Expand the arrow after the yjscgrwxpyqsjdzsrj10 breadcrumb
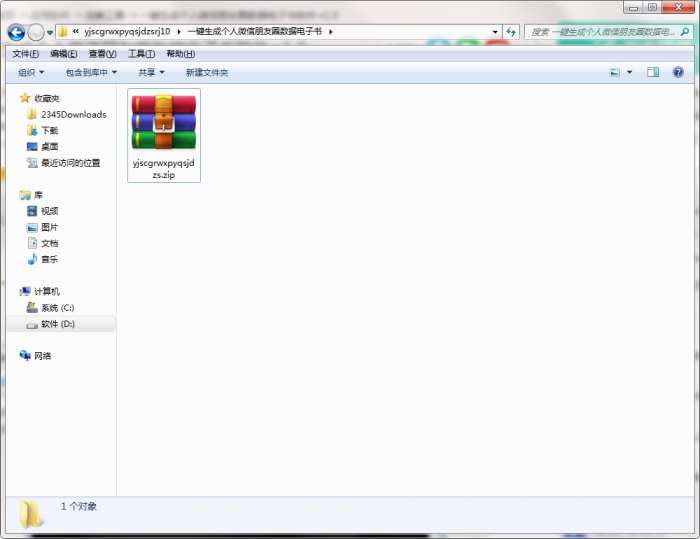 point(179,32)
